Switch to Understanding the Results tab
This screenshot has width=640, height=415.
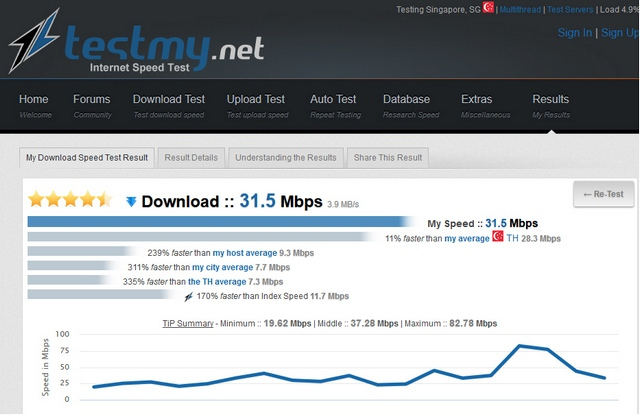(x=286, y=158)
